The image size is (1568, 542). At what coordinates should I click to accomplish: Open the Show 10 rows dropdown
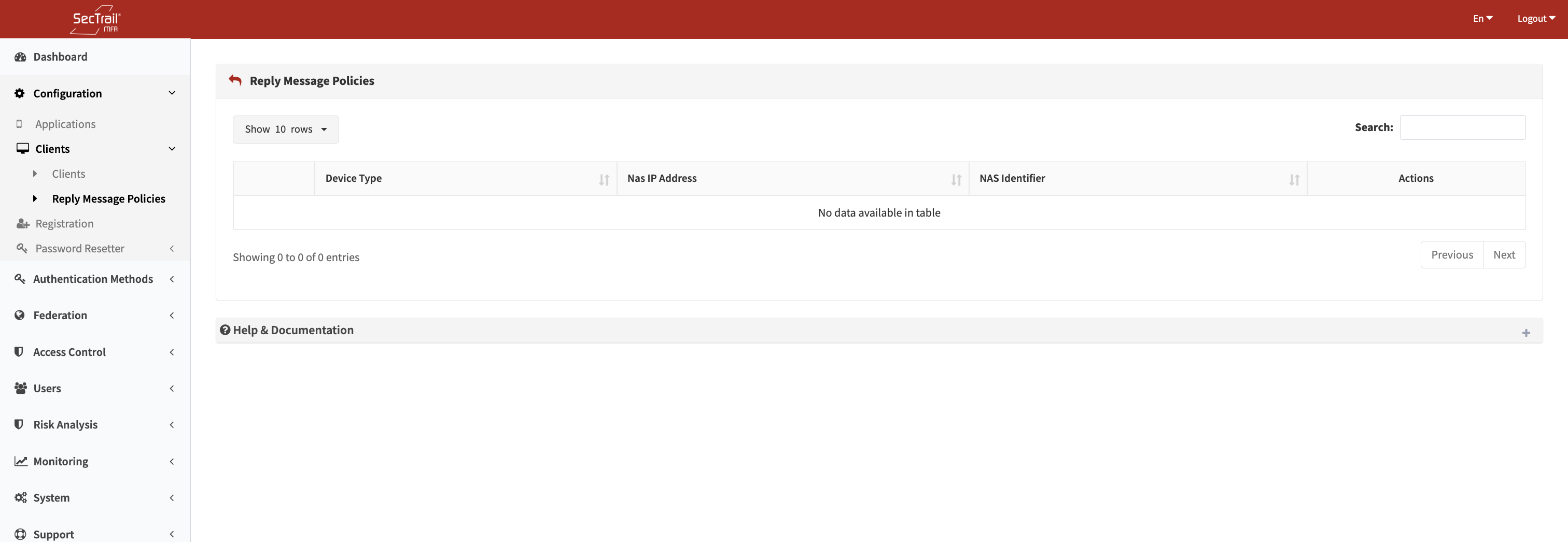(285, 129)
